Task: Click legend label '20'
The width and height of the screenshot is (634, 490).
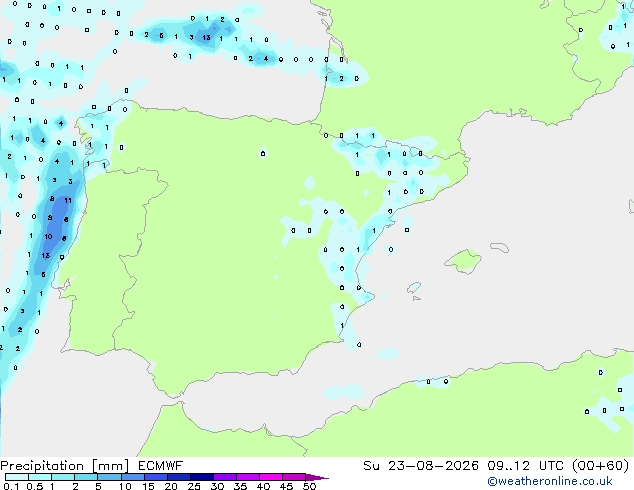Action: point(171,486)
